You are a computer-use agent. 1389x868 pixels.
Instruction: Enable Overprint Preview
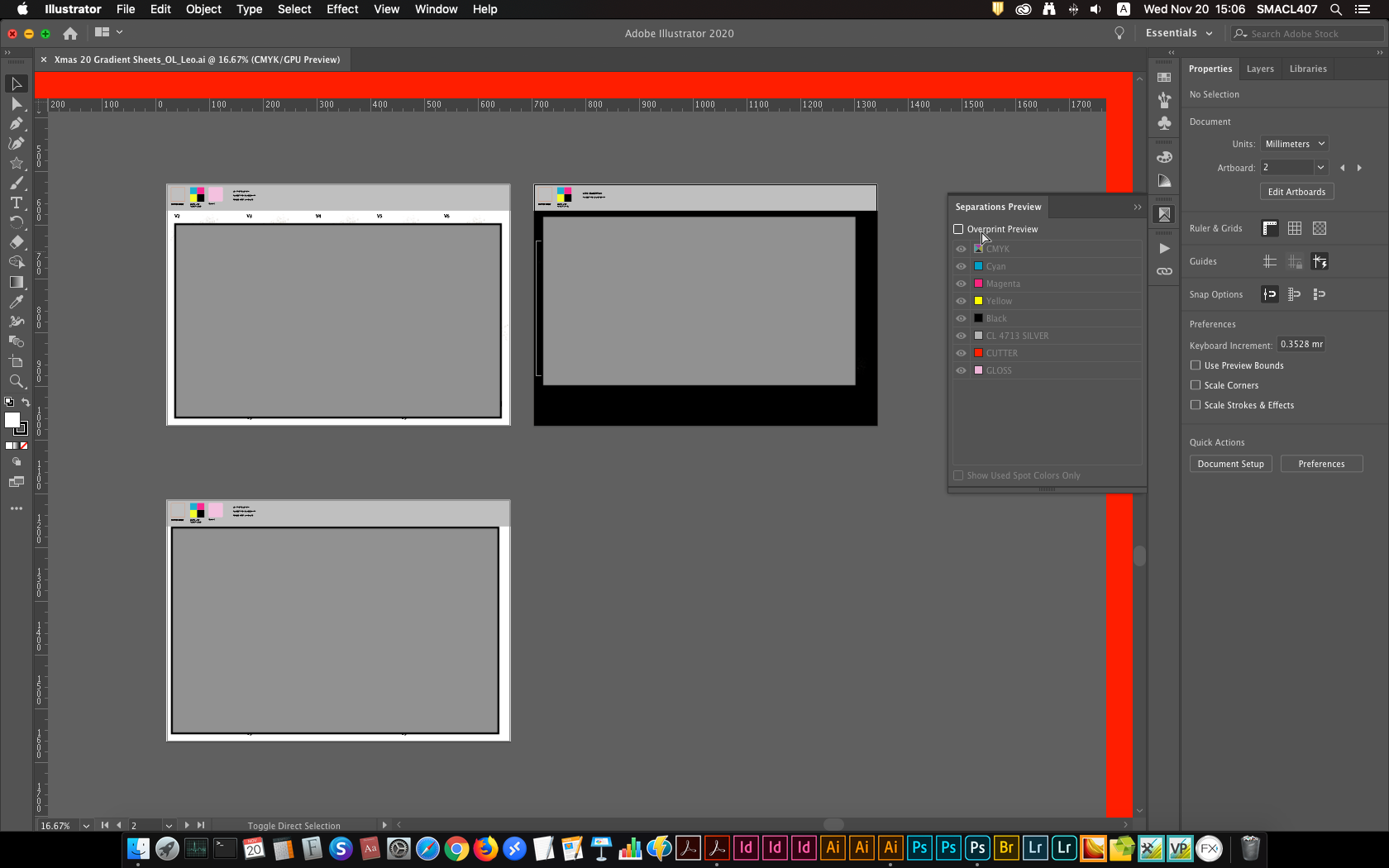click(x=958, y=229)
